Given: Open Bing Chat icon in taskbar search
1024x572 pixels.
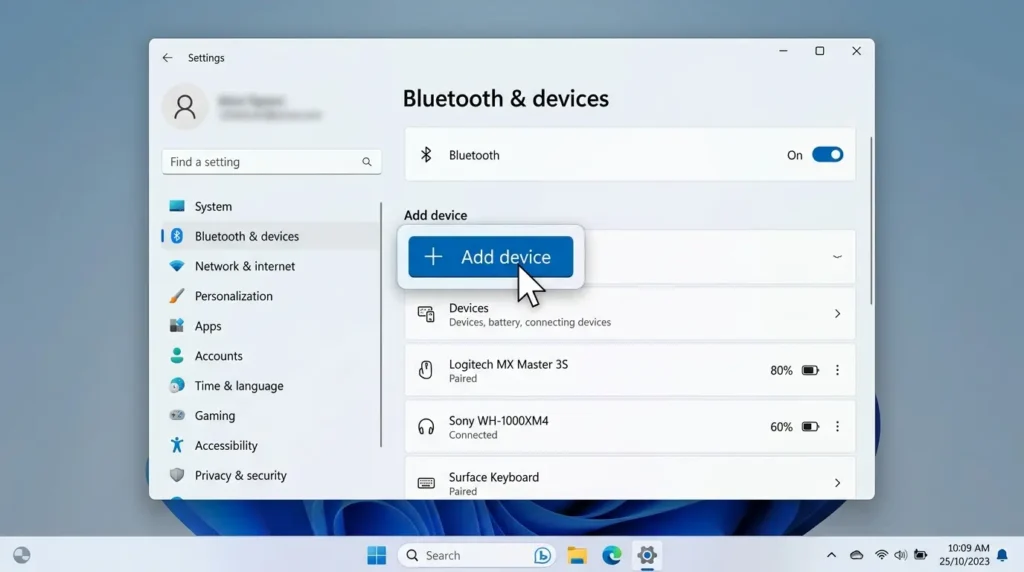Looking at the screenshot, I should pyautogui.click(x=542, y=555).
